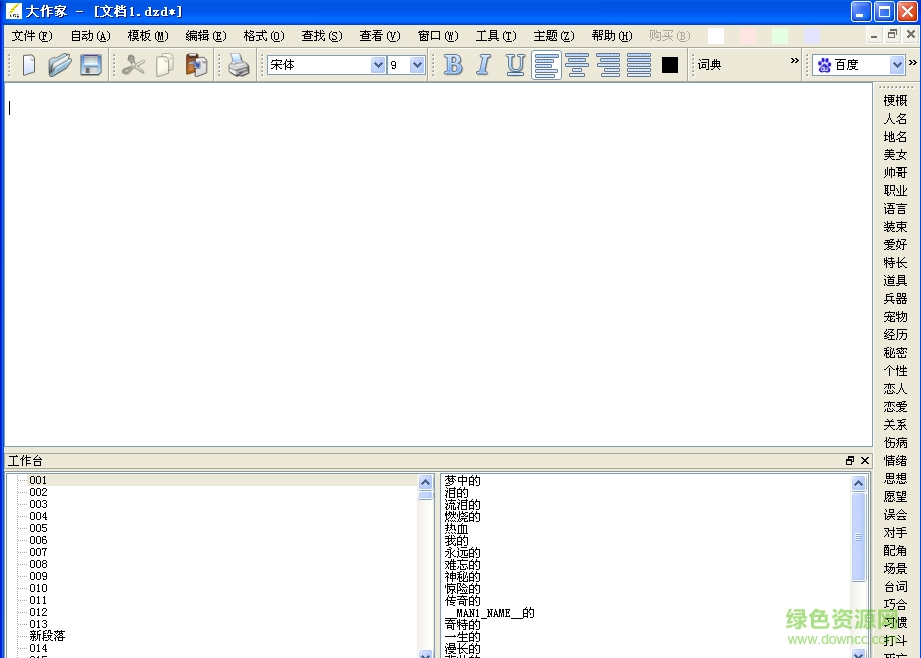Open the 格式 menu
This screenshot has height=658, width=921.
(x=262, y=35)
